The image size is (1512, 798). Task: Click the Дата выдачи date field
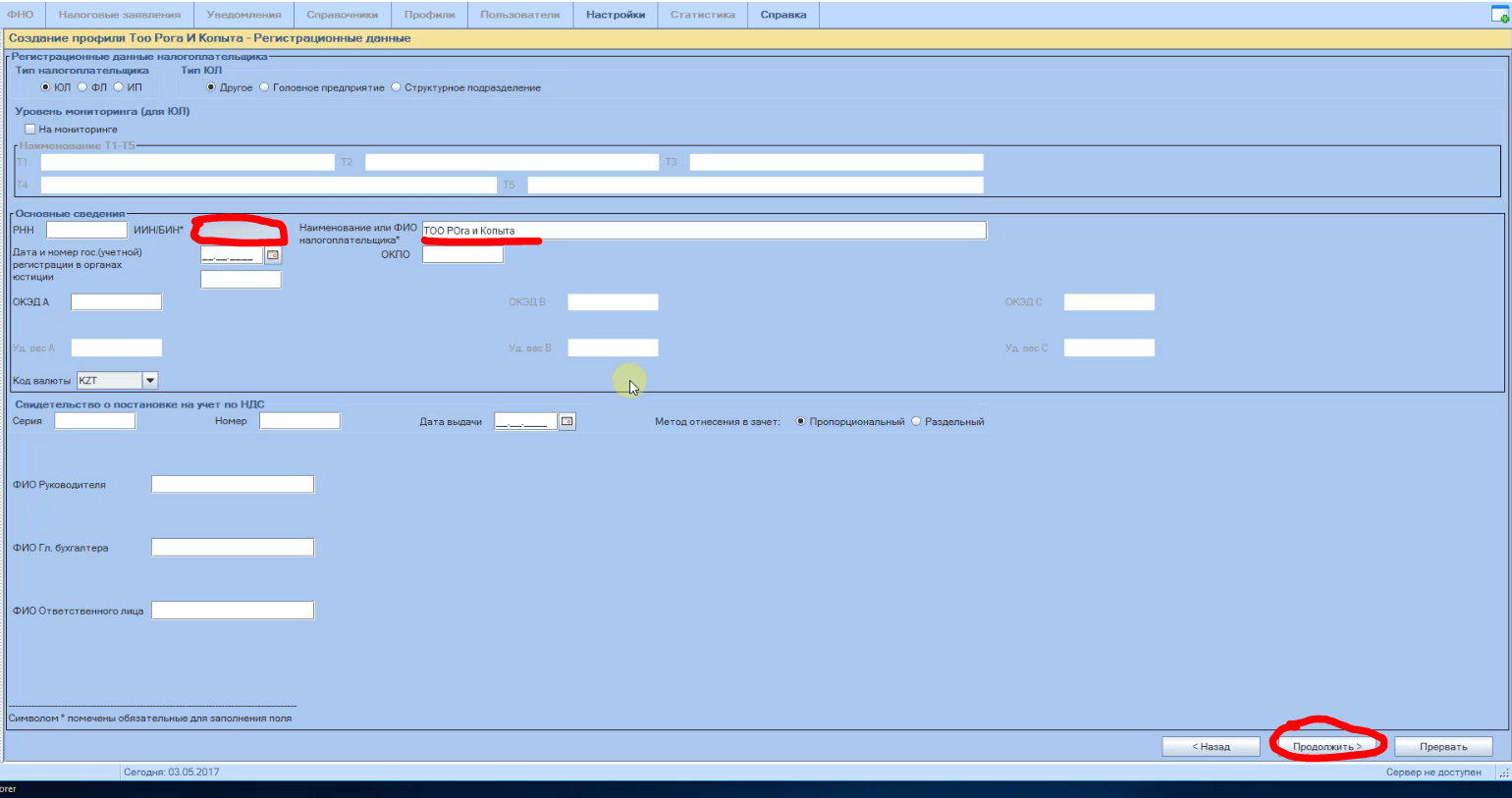[x=525, y=421]
